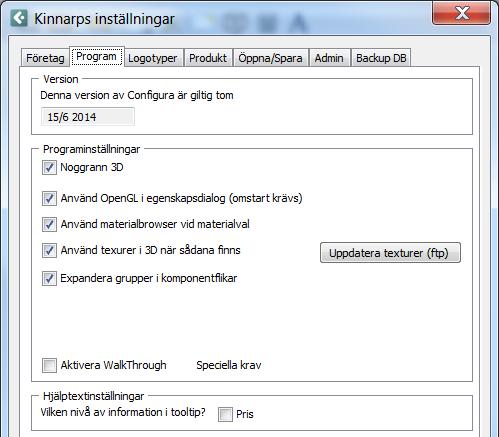Image resolution: width=499 pixels, height=437 pixels.
Task: Open the Logotyper tab
Action: (153, 58)
